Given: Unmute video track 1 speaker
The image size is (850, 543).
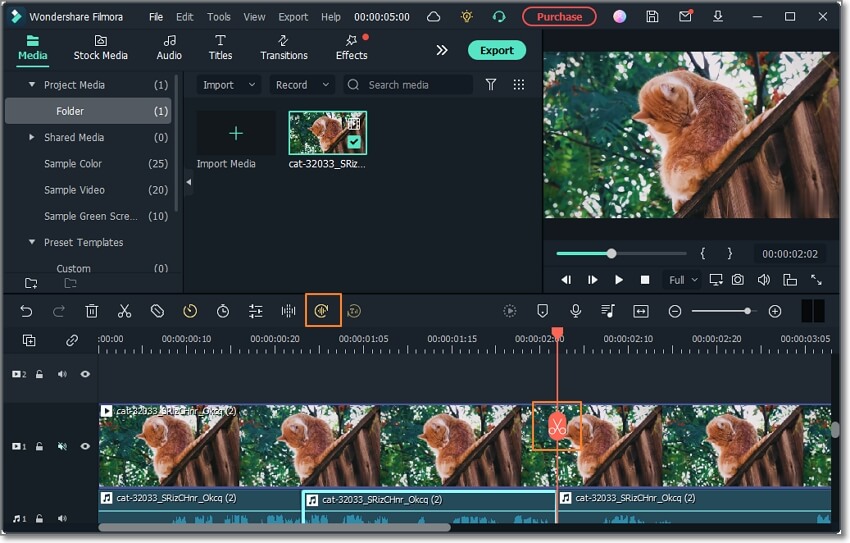Looking at the screenshot, I should pos(62,446).
